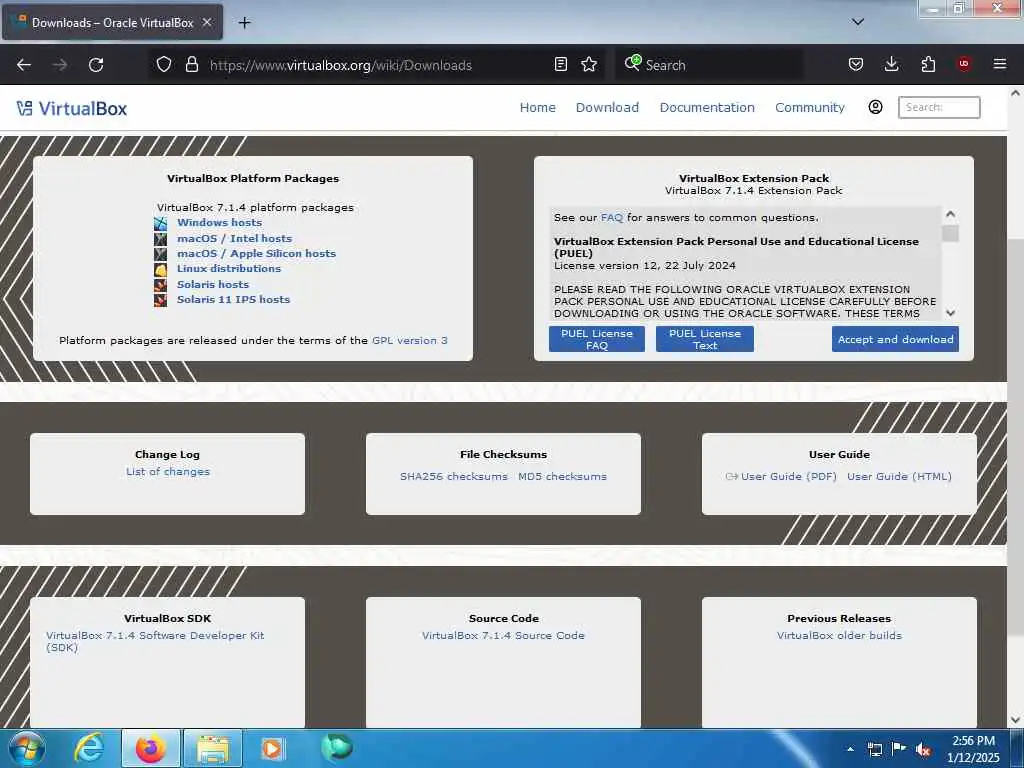Image resolution: width=1024 pixels, height=768 pixels.
Task: Open VirtualBox older builds link
Action: (x=839, y=635)
